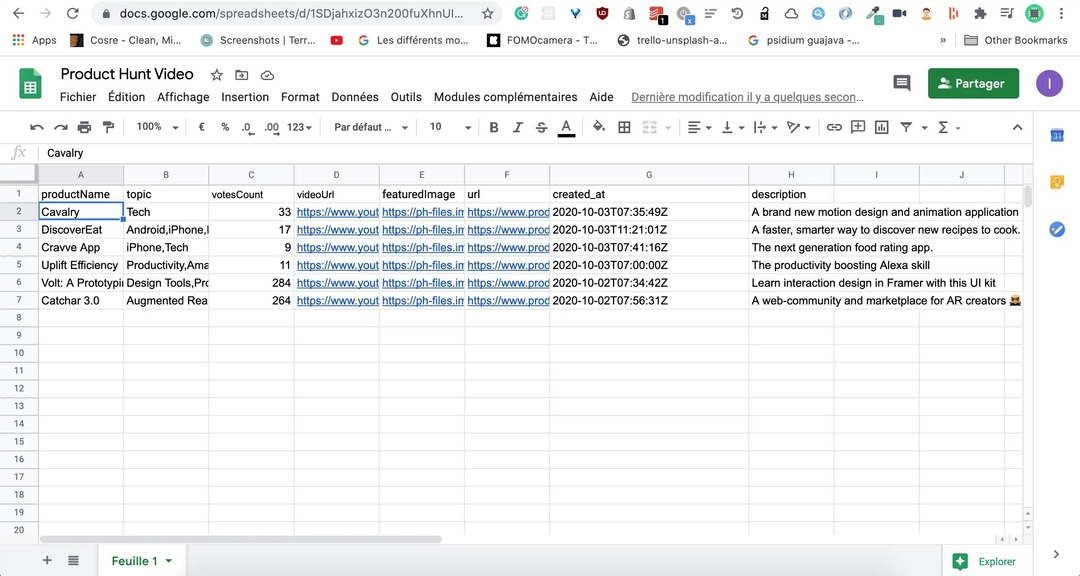Toggle italic formatting
The width and height of the screenshot is (1080, 576).
(x=517, y=127)
